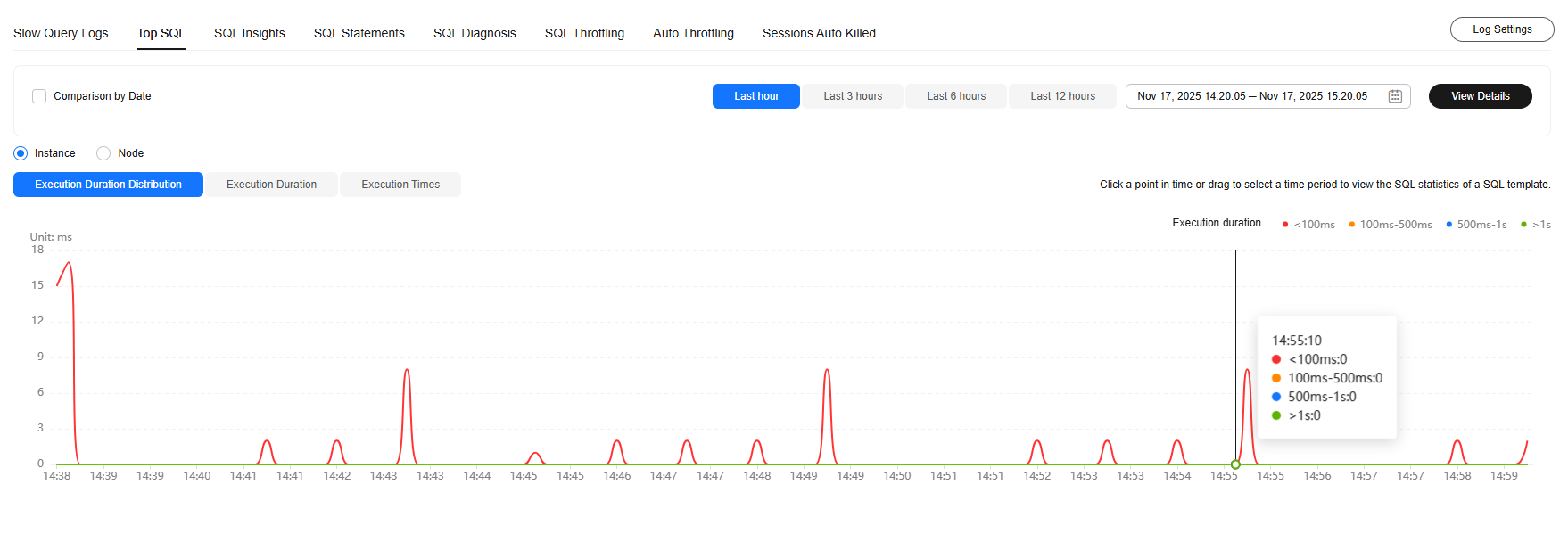Enable the Comparison by Date checkbox
This screenshot has height=542, width=1568.
39,96
